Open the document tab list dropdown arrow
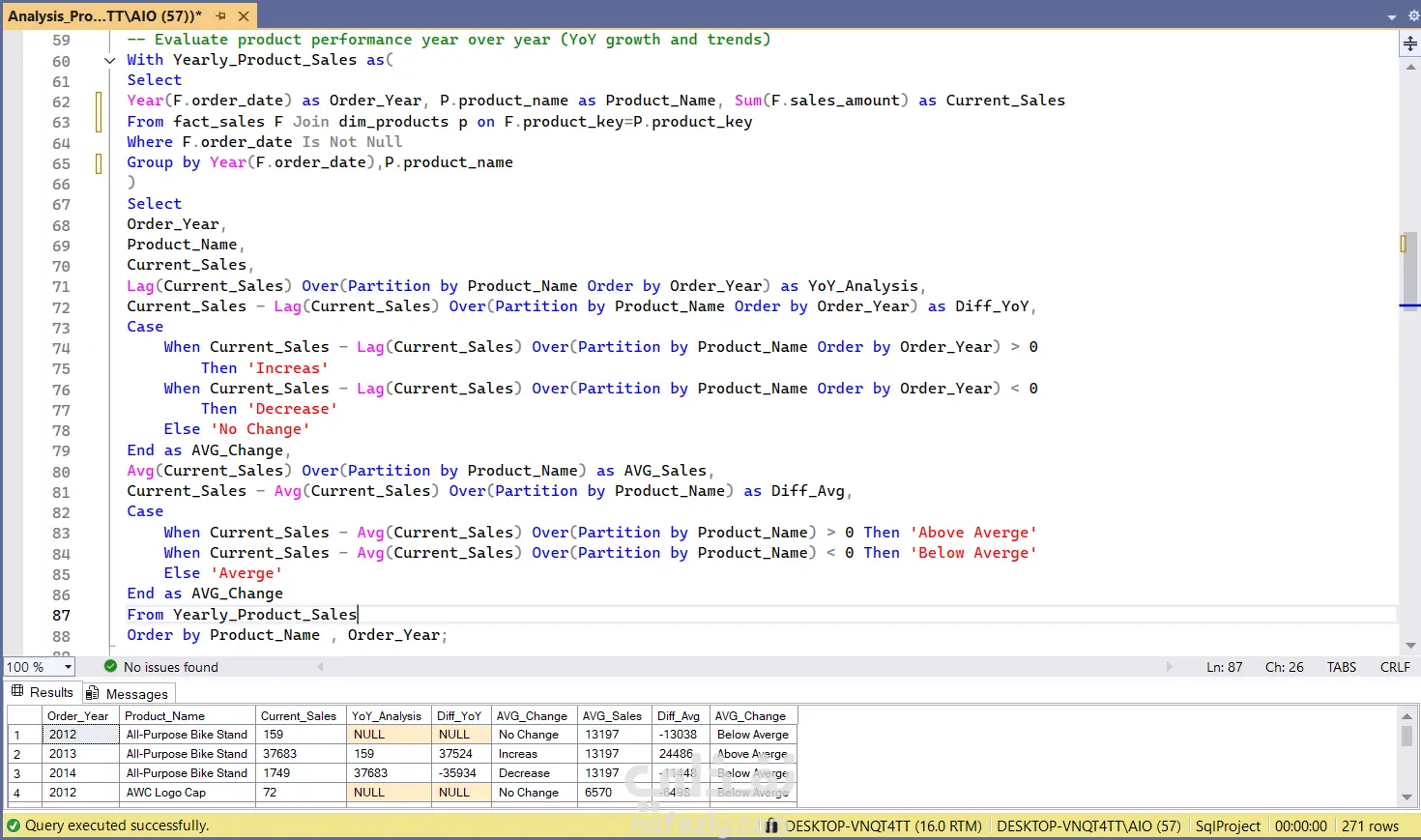This screenshot has width=1421, height=840. (1392, 16)
